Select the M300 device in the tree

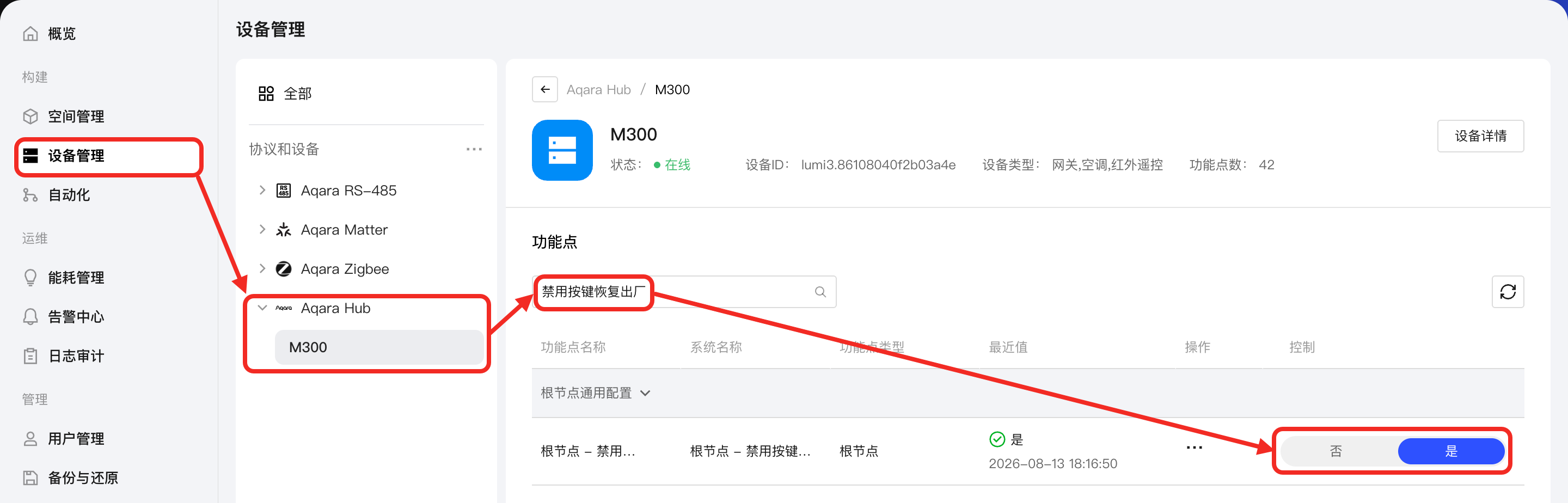point(378,347)
